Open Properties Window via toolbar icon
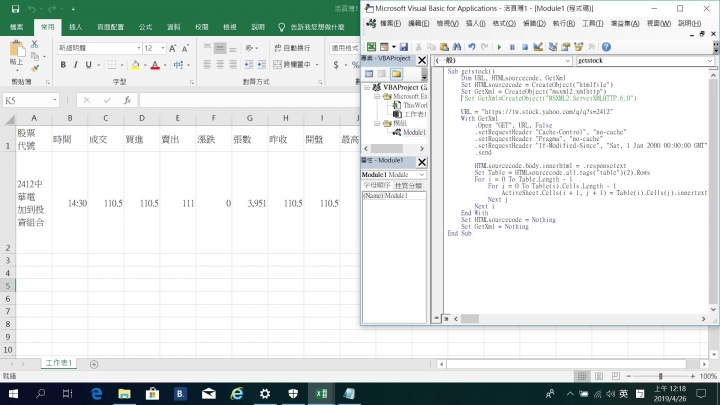This screenshot has height=405, width=720. click(566, 47)
